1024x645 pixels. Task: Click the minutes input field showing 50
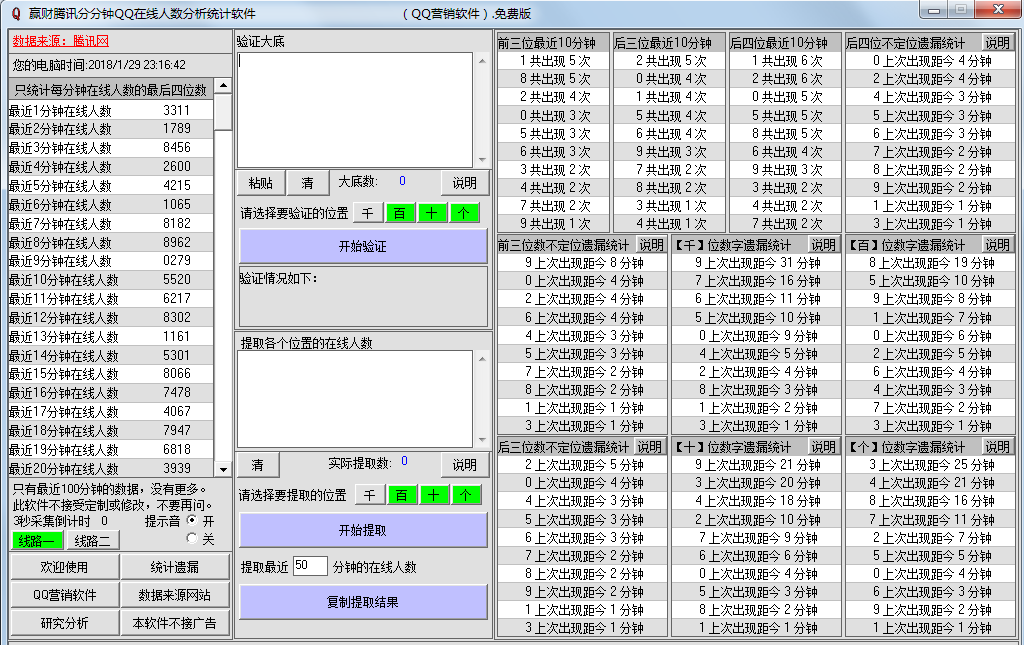[x=310, y=566]
